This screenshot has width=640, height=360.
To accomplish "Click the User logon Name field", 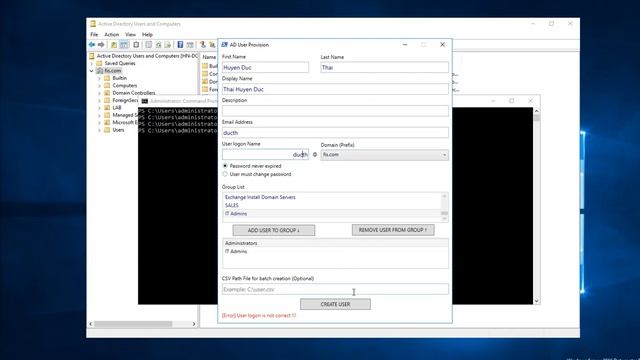I will coord(265,154).
